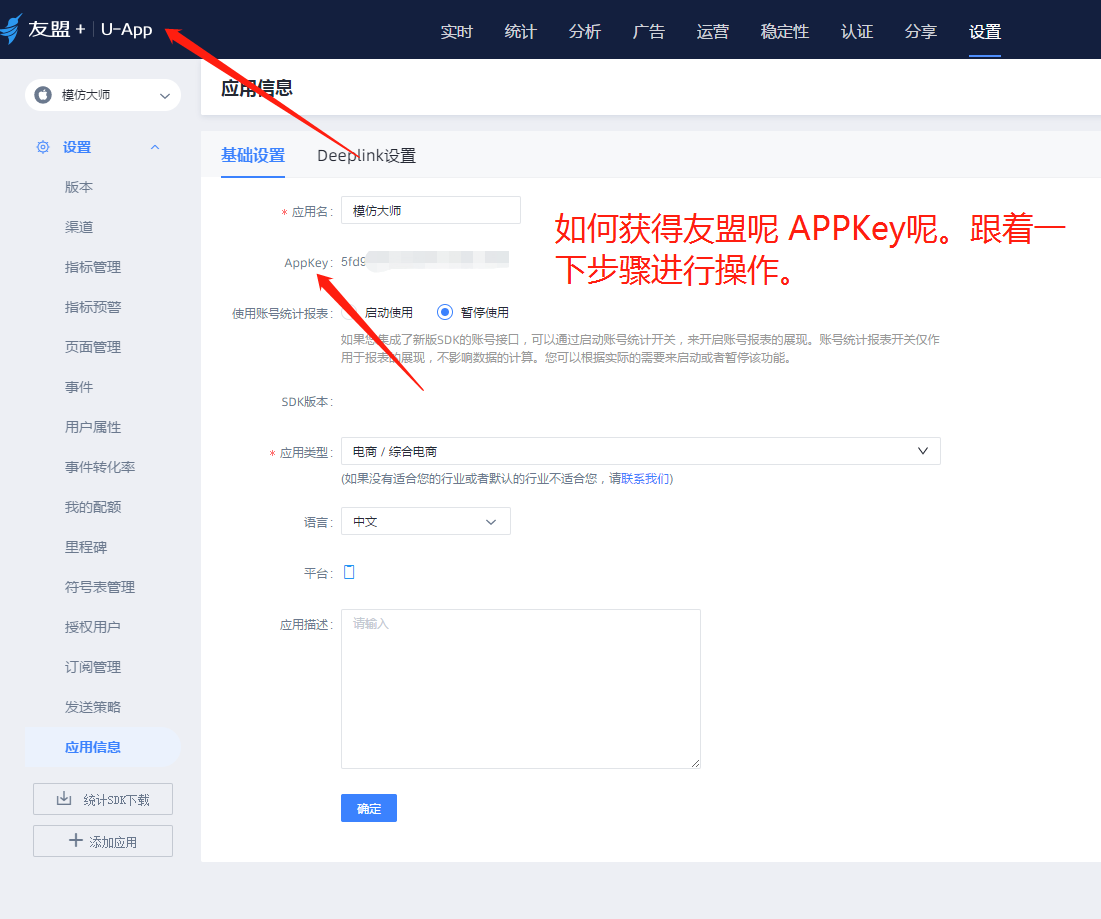This screenshot has width=1101, height=919.
Task: Click the gear icon next to 设置
Action: [43, 147]
